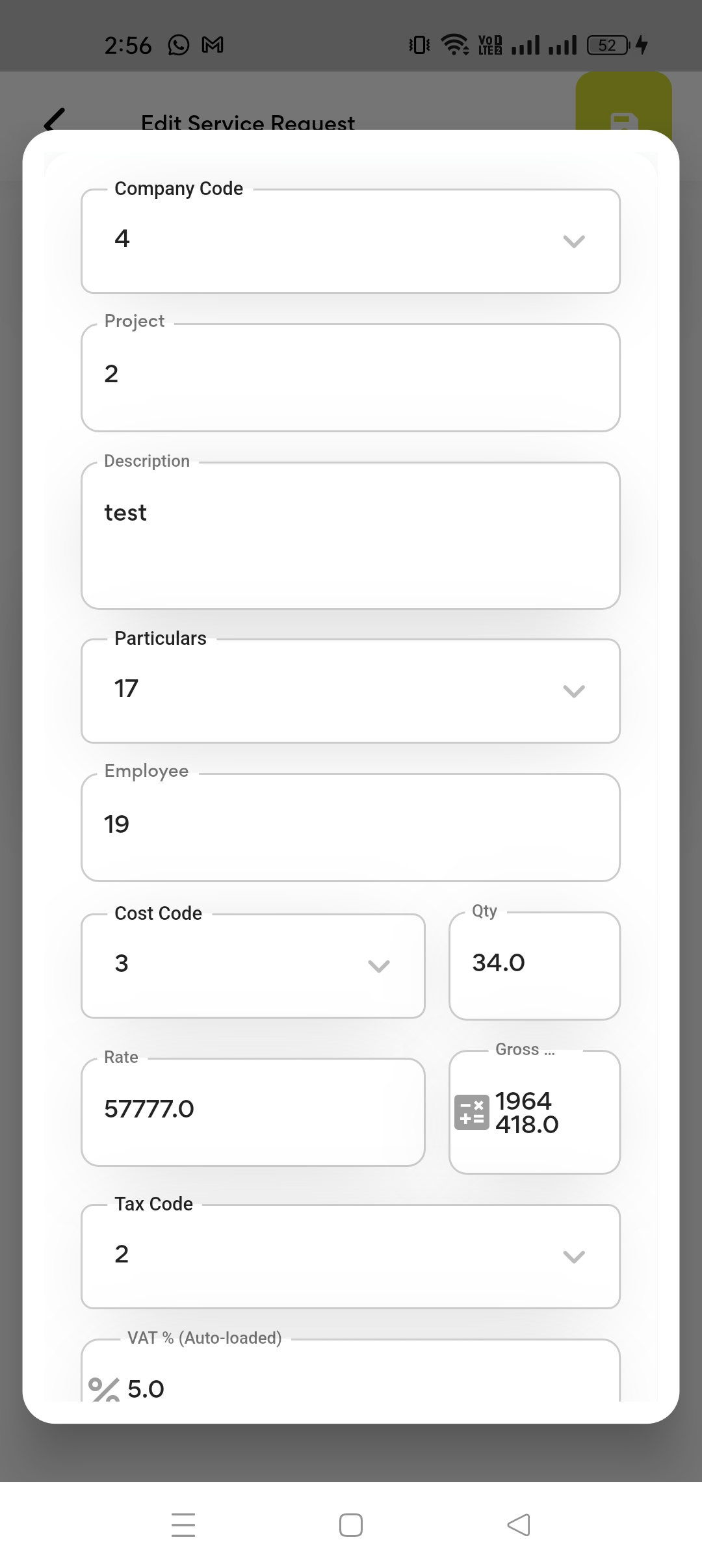Click the Project input field
This screenshot has height=1568, width=702.
click(350, 377)
